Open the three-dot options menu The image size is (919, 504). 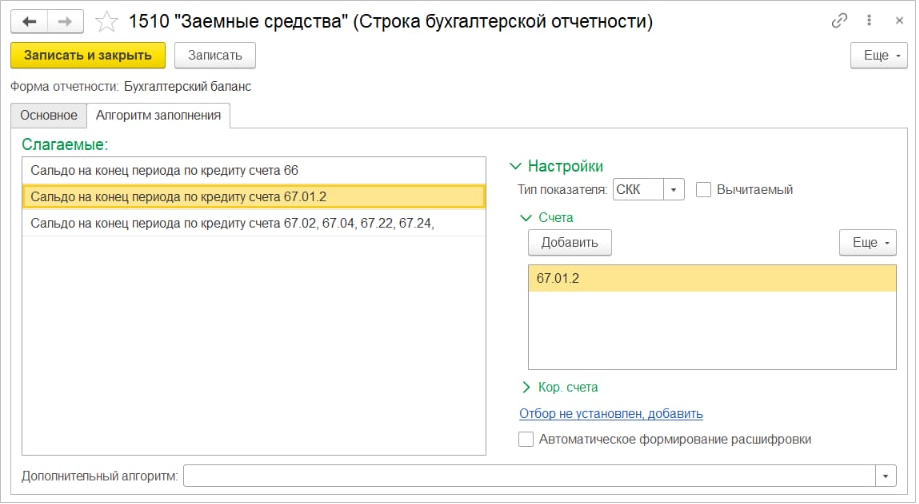(867, 21)
